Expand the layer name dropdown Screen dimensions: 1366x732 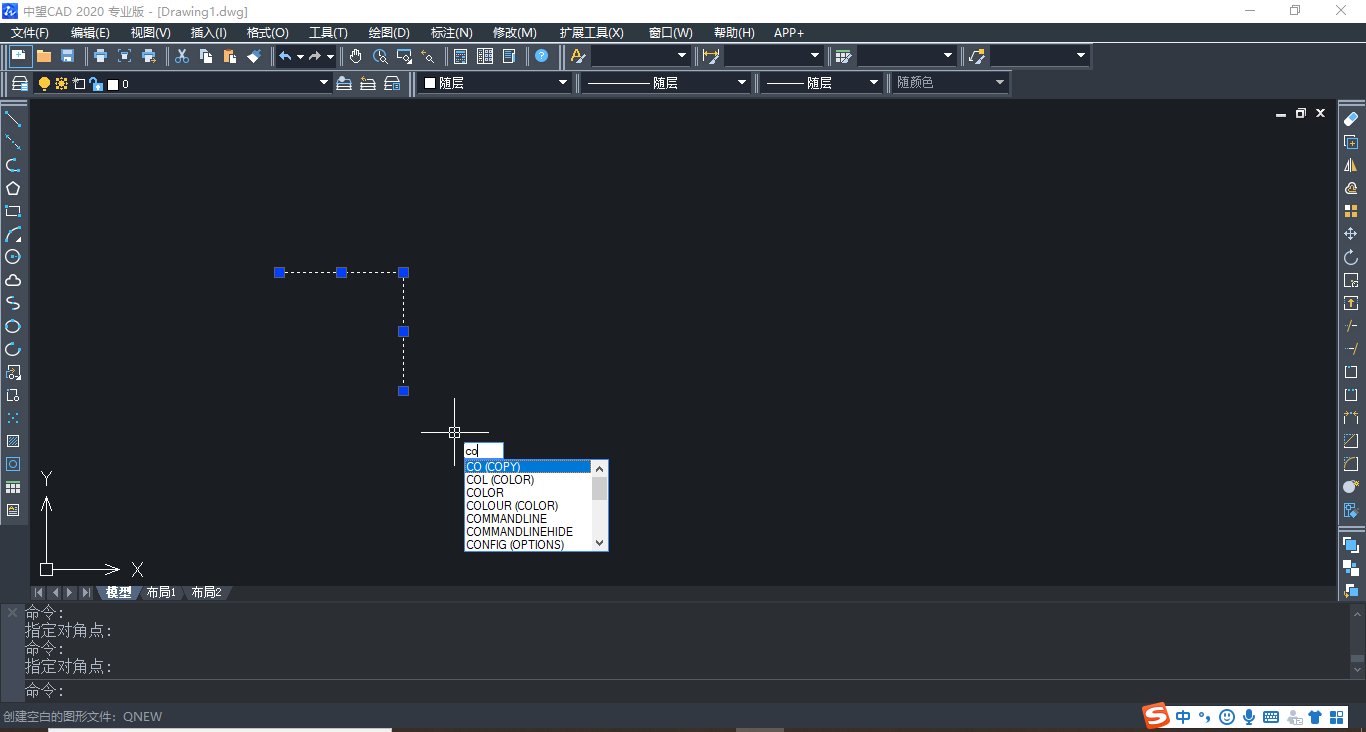click(323, 83)
